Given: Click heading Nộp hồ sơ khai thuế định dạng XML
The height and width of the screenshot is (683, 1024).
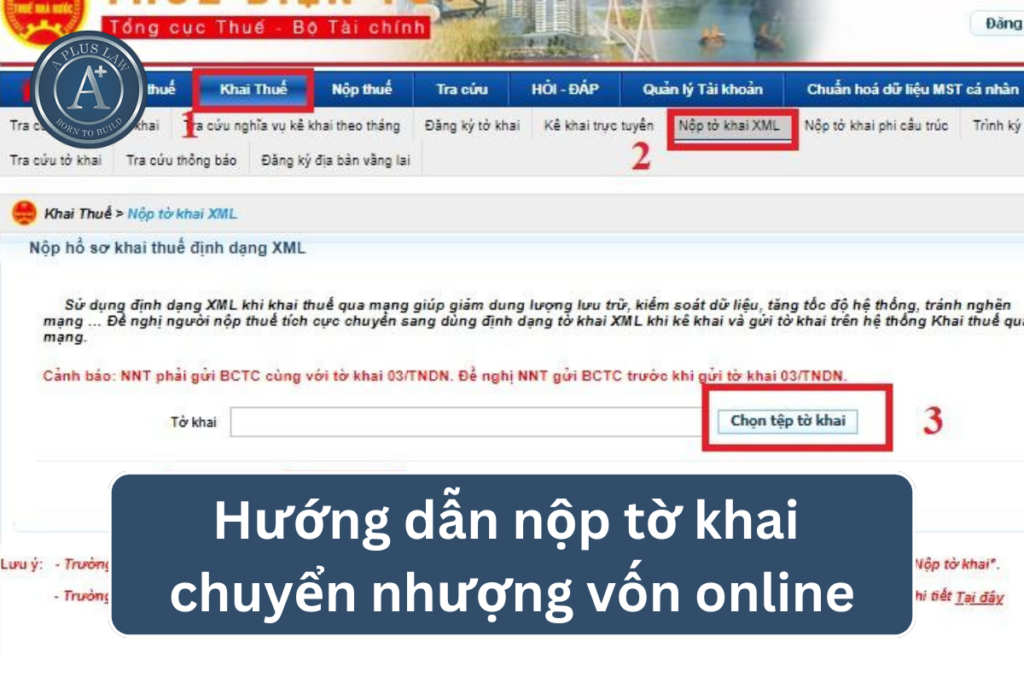Looking at the screenshot, I should (x=167, y=248).
